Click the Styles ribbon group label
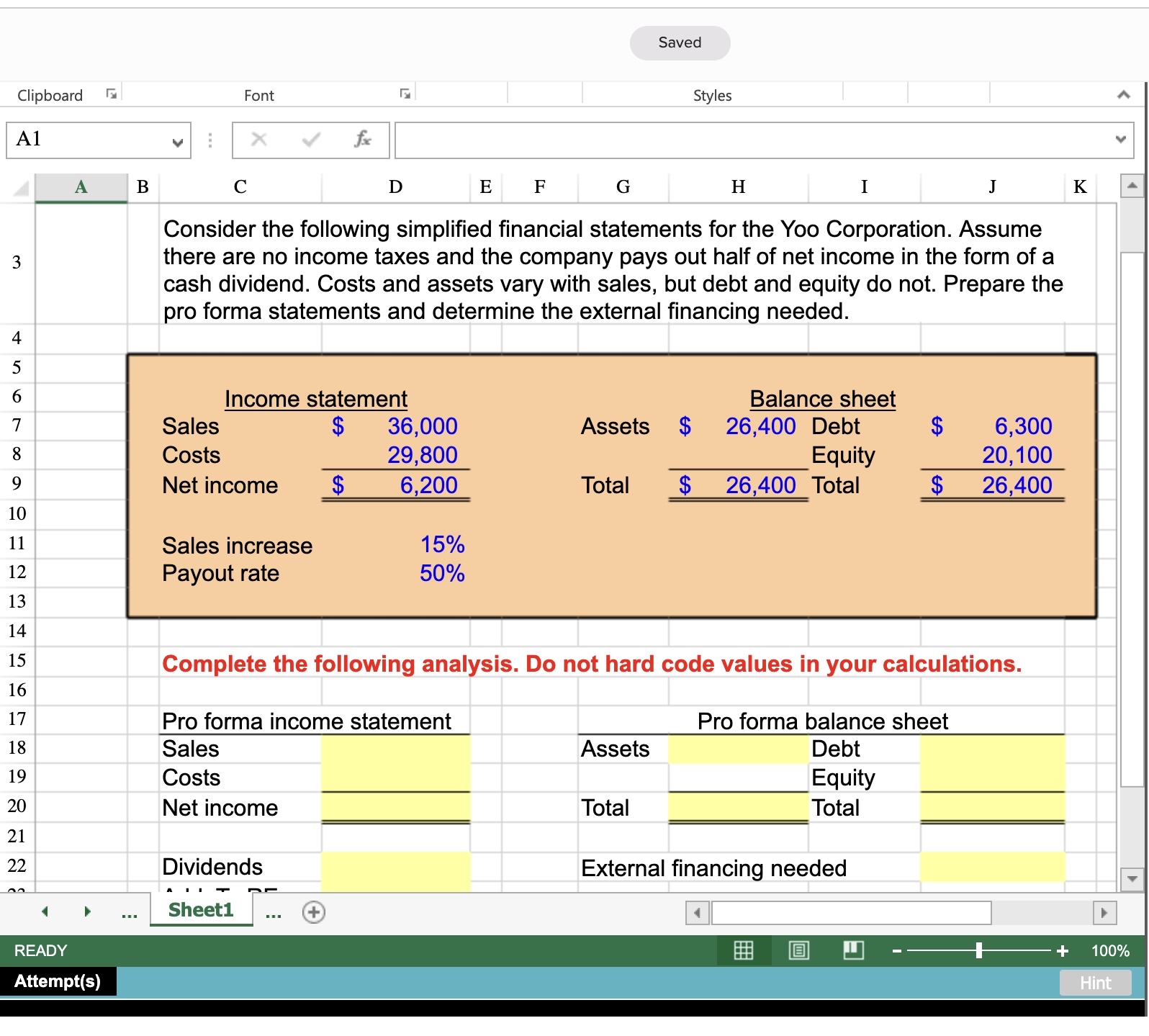Image resolution: width=1149 pixels, height=1036 pixels. click(x=712, y=95)
